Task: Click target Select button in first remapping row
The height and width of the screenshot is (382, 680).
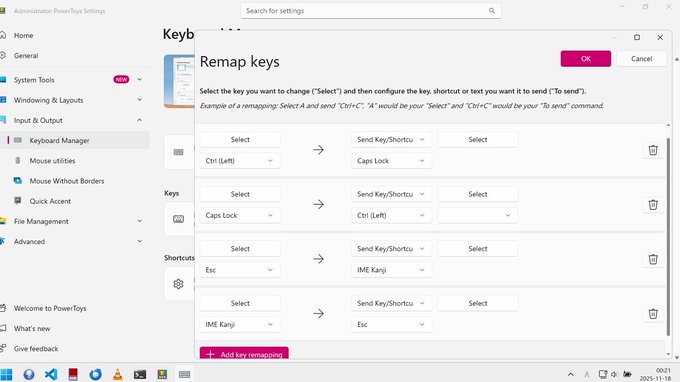Action: [x=477, y=140]
